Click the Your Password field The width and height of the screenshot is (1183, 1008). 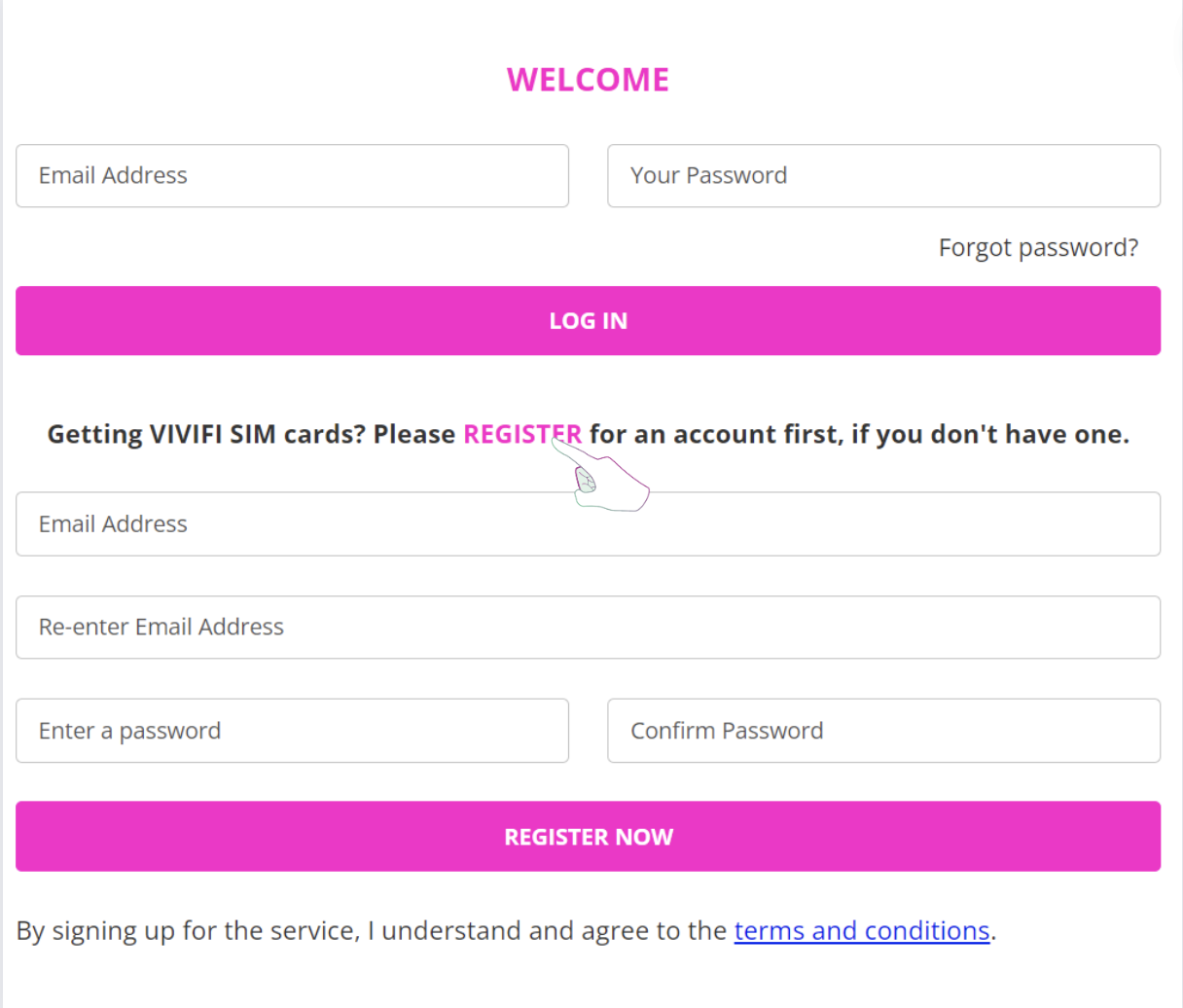coord(883,176)
